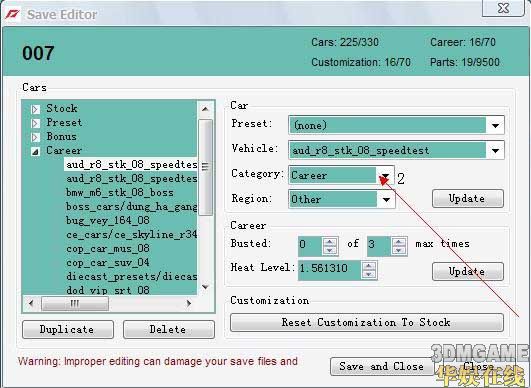Click the Career category label in tree
The image size is (531, 388).
click(64, 150)
